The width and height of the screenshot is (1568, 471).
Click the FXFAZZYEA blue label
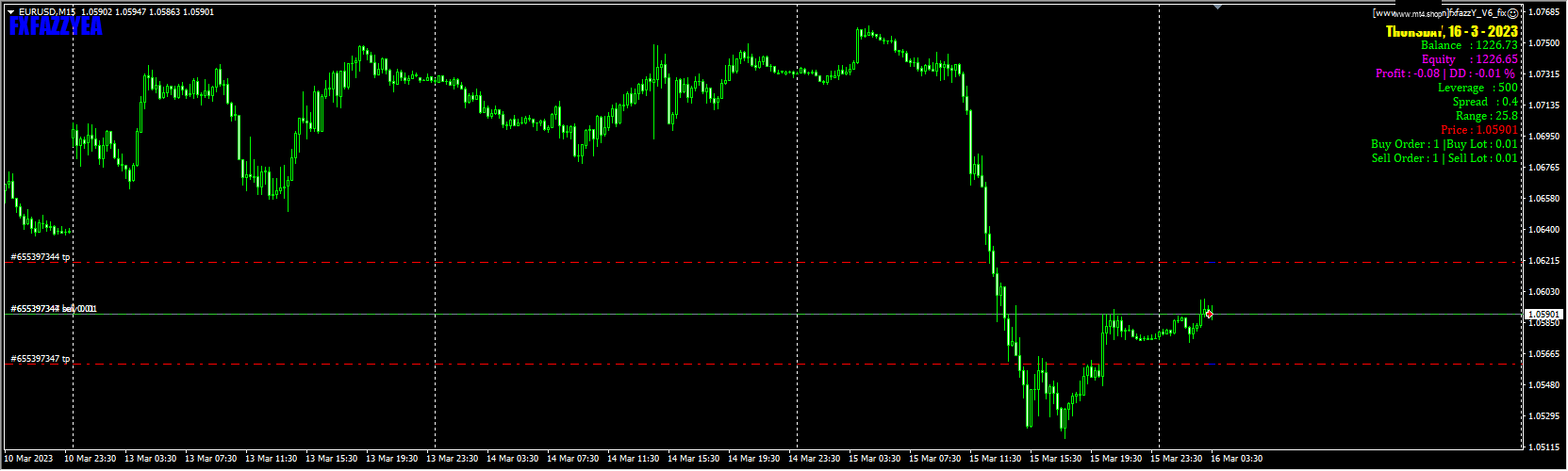pos(55,27)
